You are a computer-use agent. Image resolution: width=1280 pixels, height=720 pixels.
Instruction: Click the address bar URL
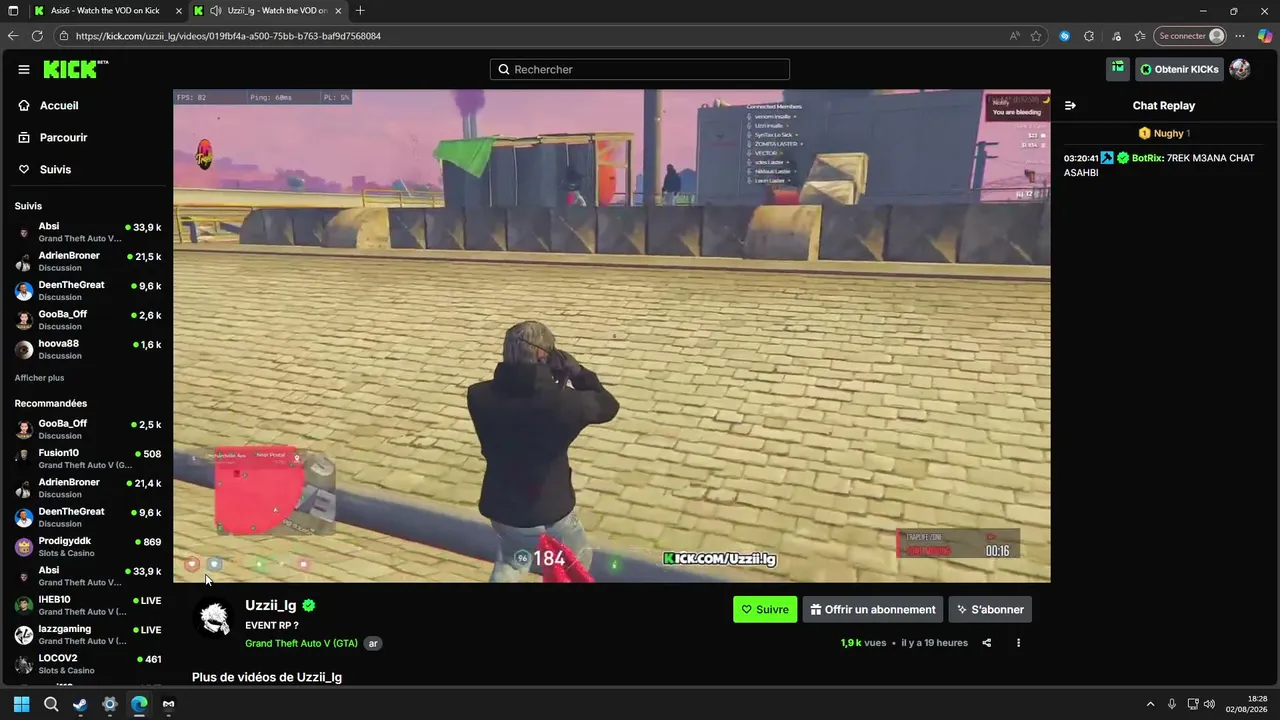pos(228,36)
